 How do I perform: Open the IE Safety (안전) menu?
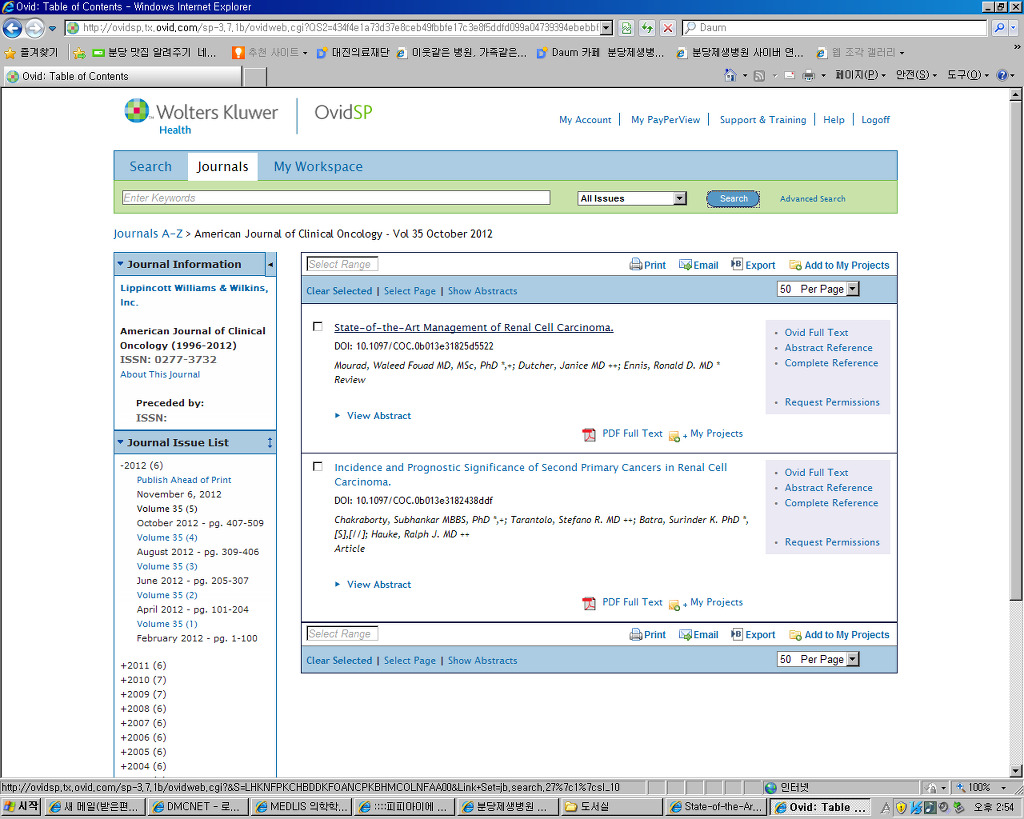tap(916, 75)
